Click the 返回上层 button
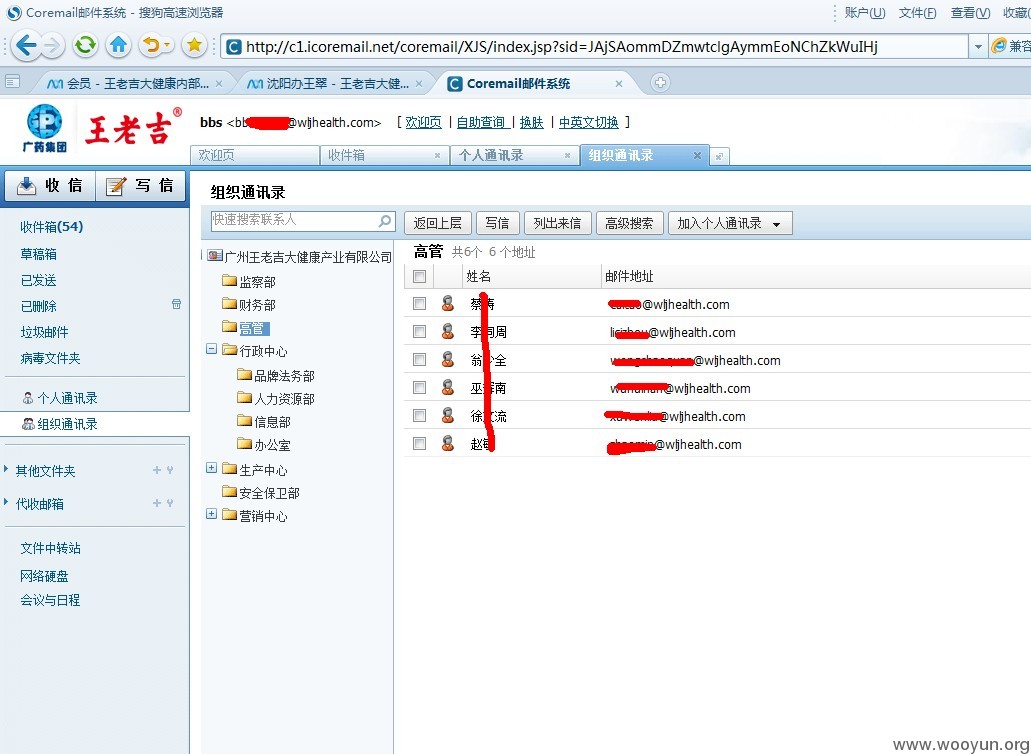The width and height of the screenshot is (1031, 754). pos(437,223)
